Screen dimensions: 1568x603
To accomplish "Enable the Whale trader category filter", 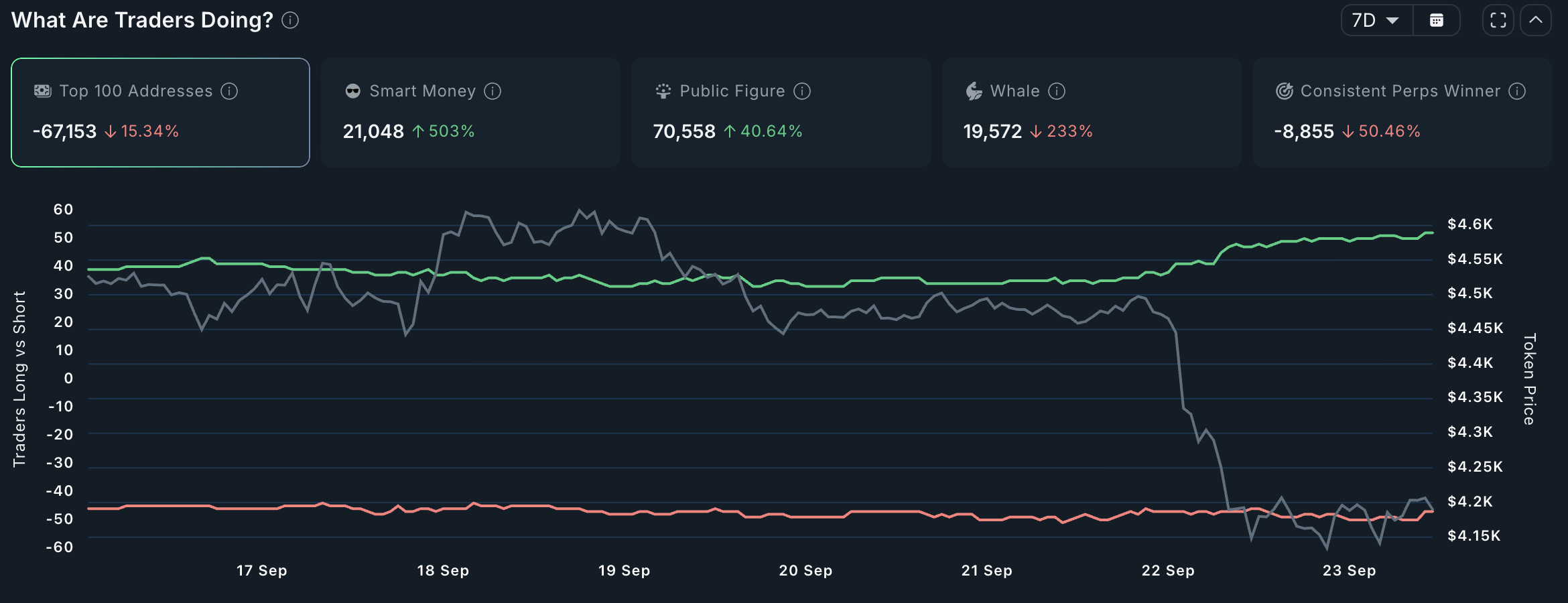I will pos(1092,112).
